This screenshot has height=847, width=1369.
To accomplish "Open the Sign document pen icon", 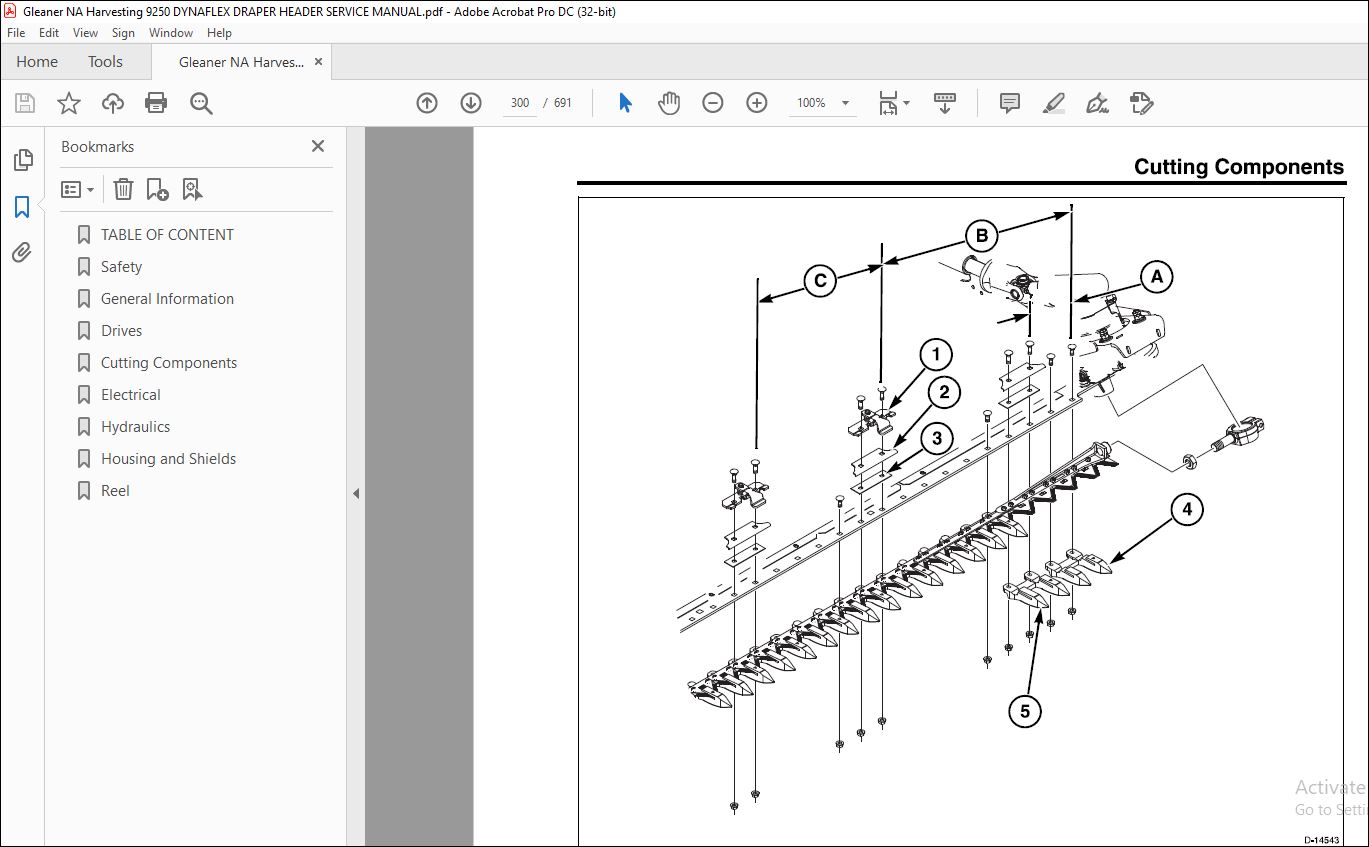I will tap(1097, 103).
